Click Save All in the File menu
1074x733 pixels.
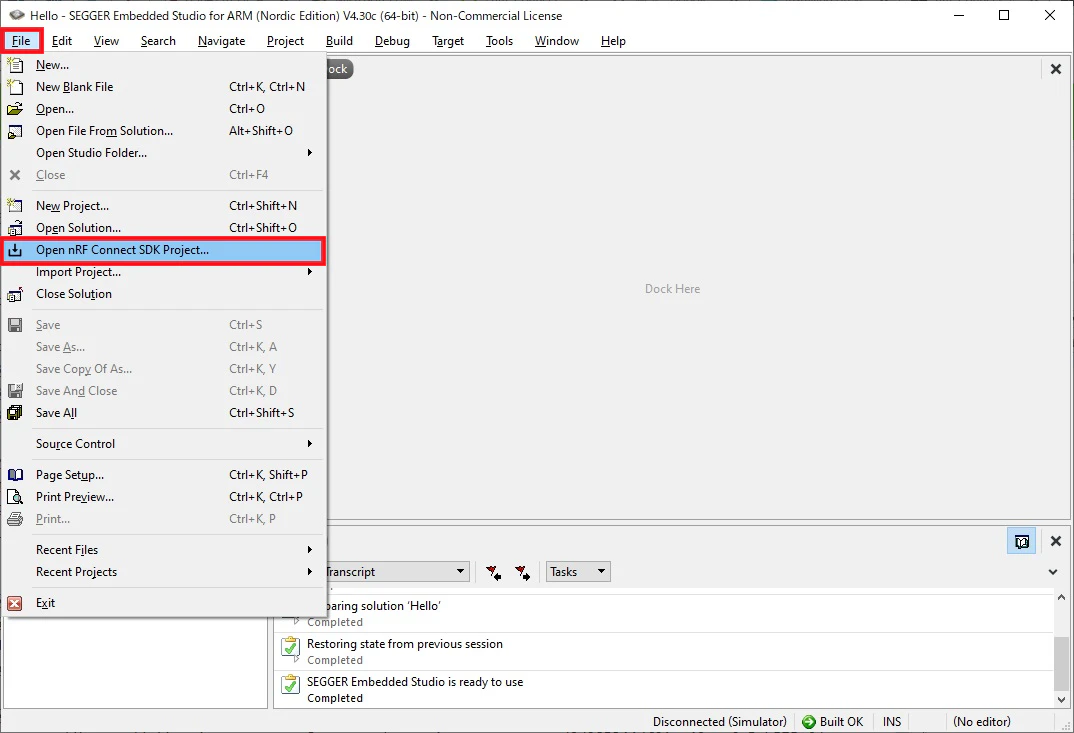[163, 413]
